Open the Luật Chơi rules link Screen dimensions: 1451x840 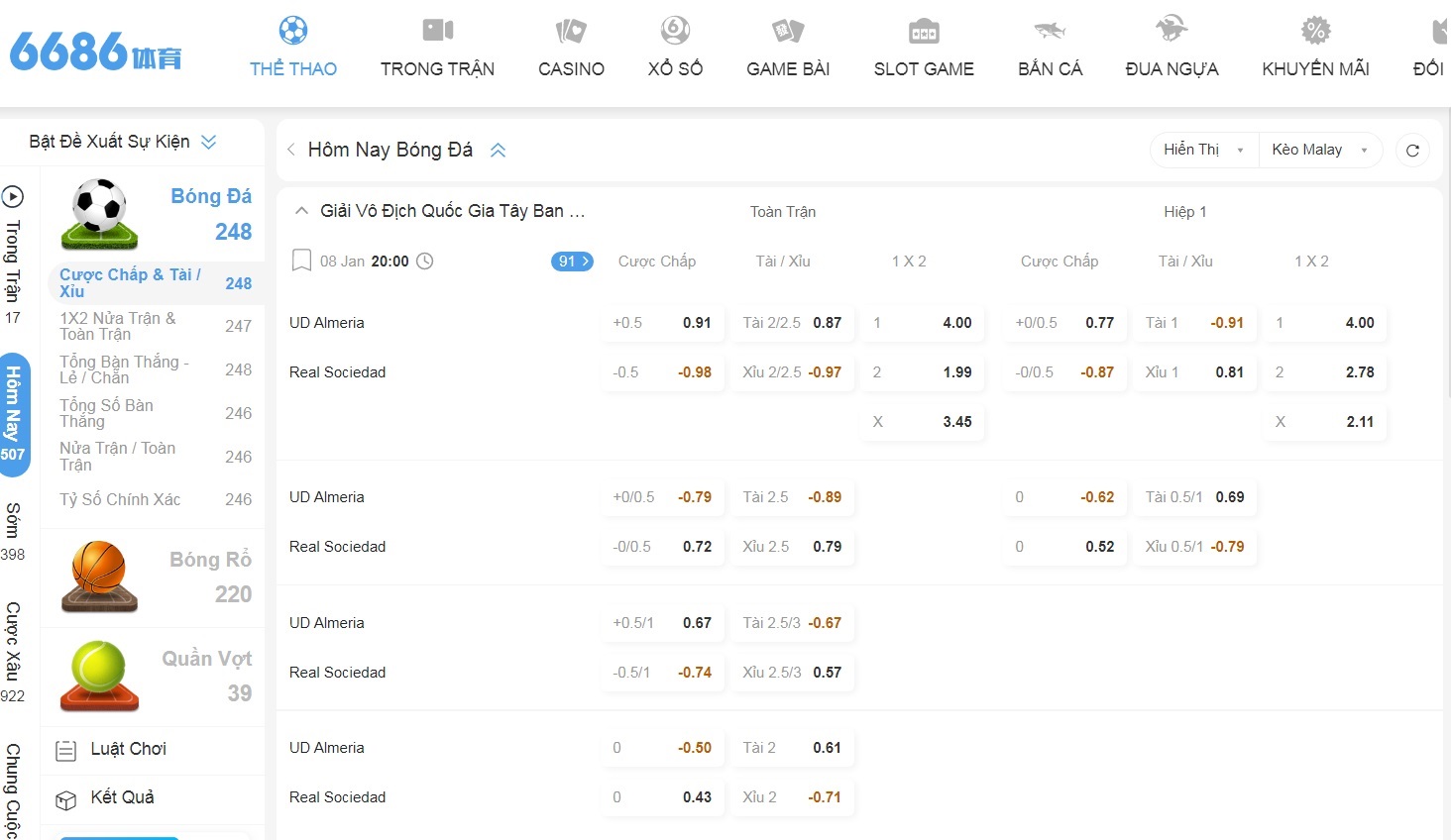tap(129, 749)
